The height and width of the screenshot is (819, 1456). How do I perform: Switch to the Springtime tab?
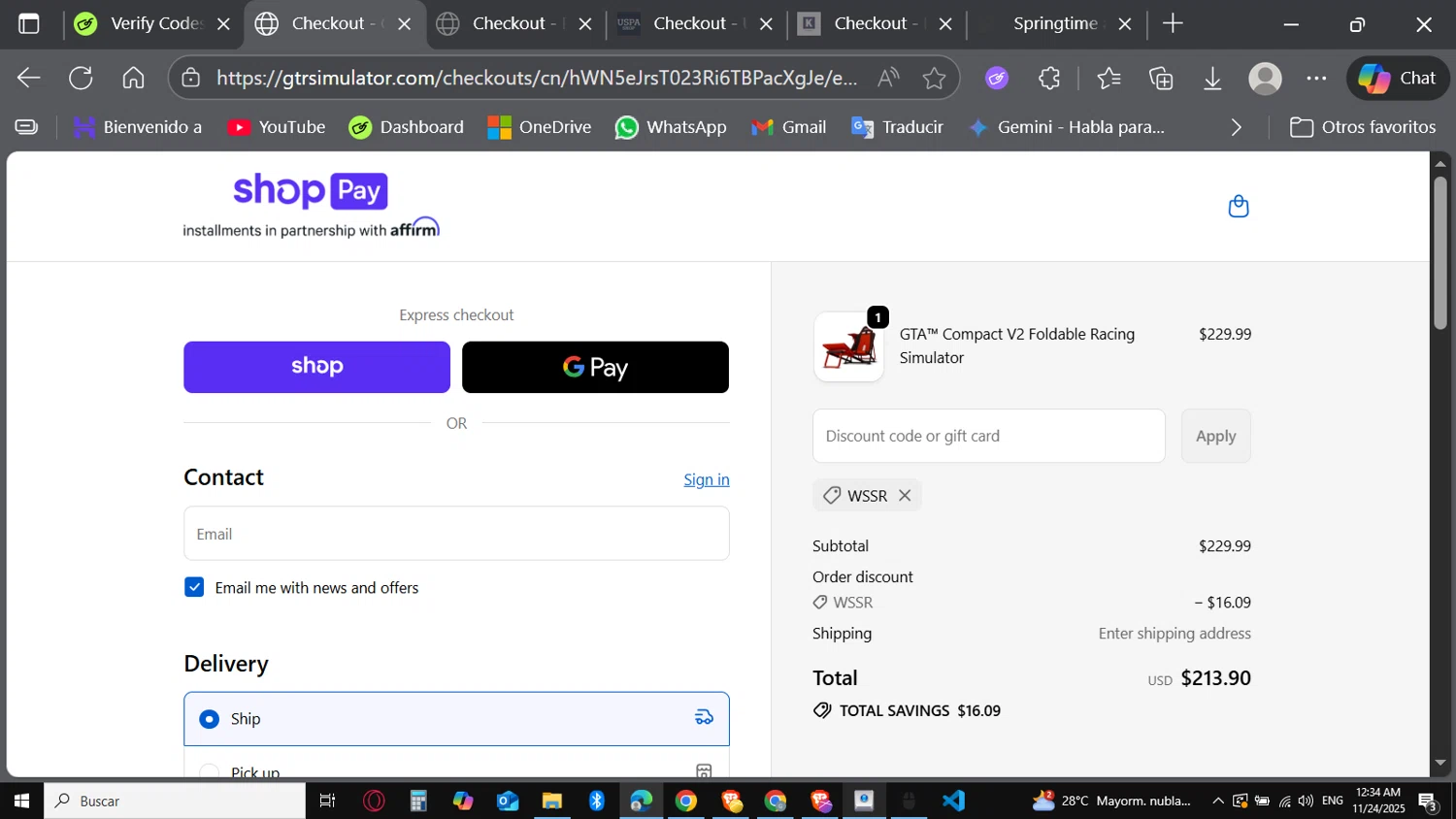[1055, 23]
